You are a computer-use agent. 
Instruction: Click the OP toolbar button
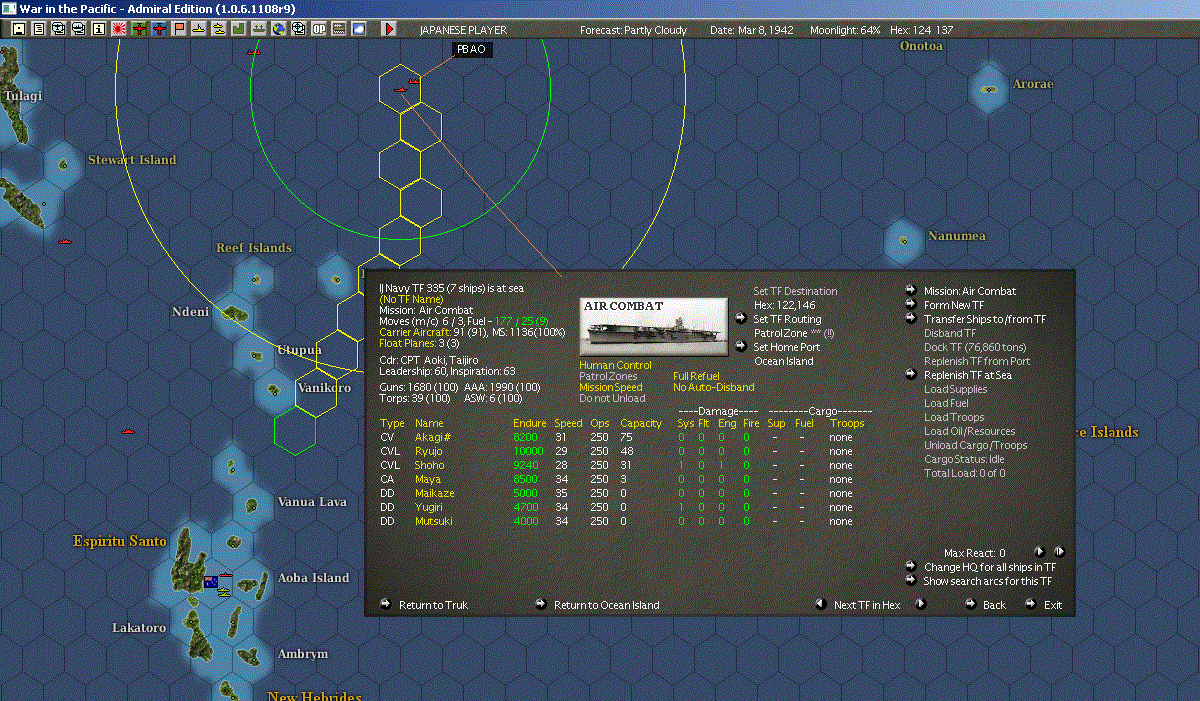319,29
